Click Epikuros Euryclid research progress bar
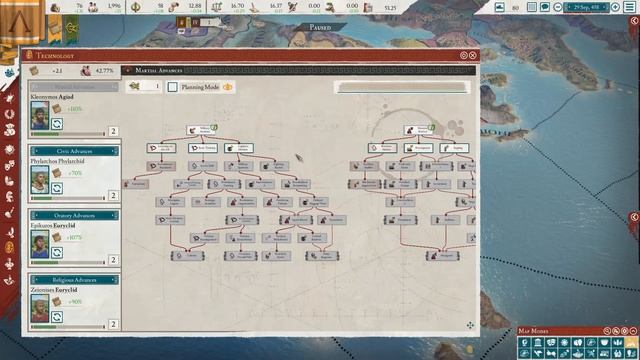 tap(68, 263)
